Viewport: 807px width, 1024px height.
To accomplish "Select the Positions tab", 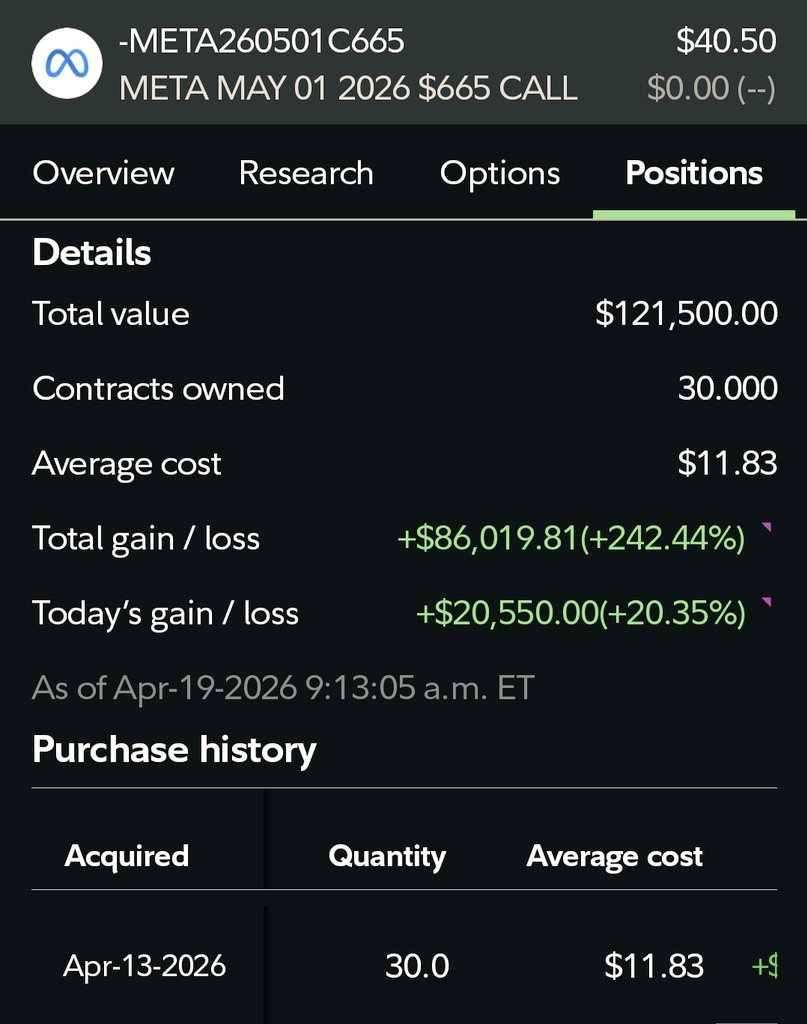I will click(x=694, y=173).
